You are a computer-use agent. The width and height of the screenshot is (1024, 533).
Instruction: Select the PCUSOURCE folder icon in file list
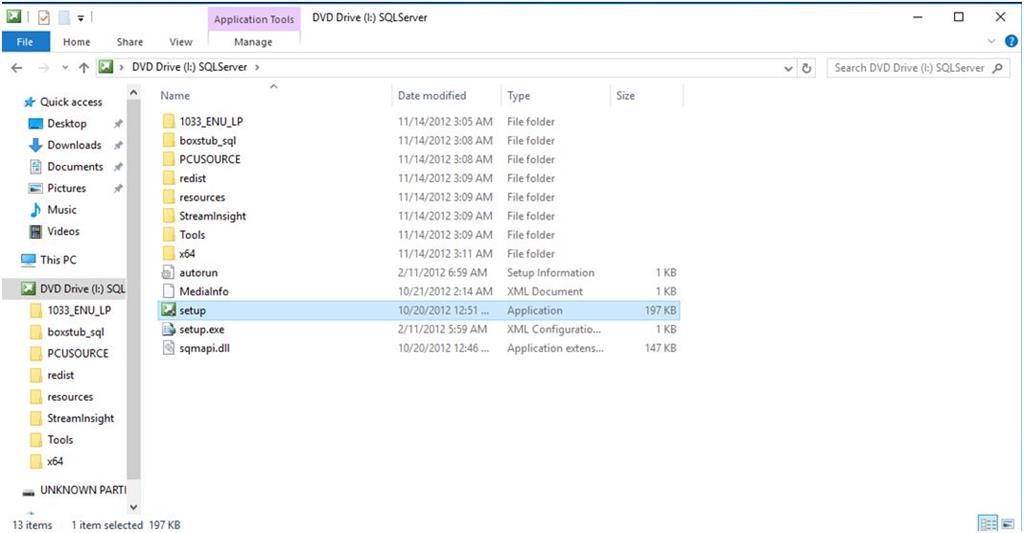(168, 159)
